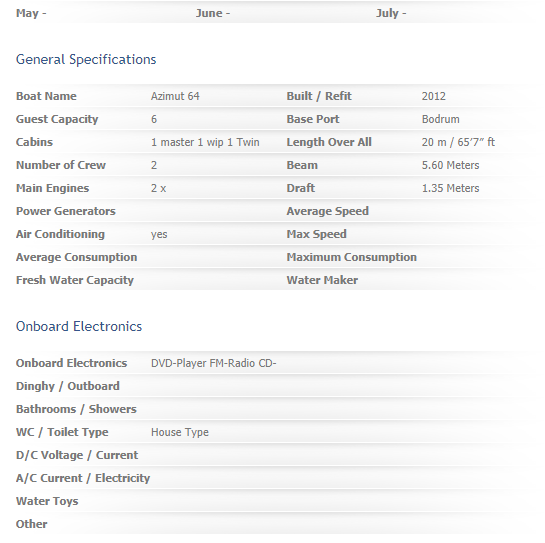Click the Main Engines label

[52, 188]
